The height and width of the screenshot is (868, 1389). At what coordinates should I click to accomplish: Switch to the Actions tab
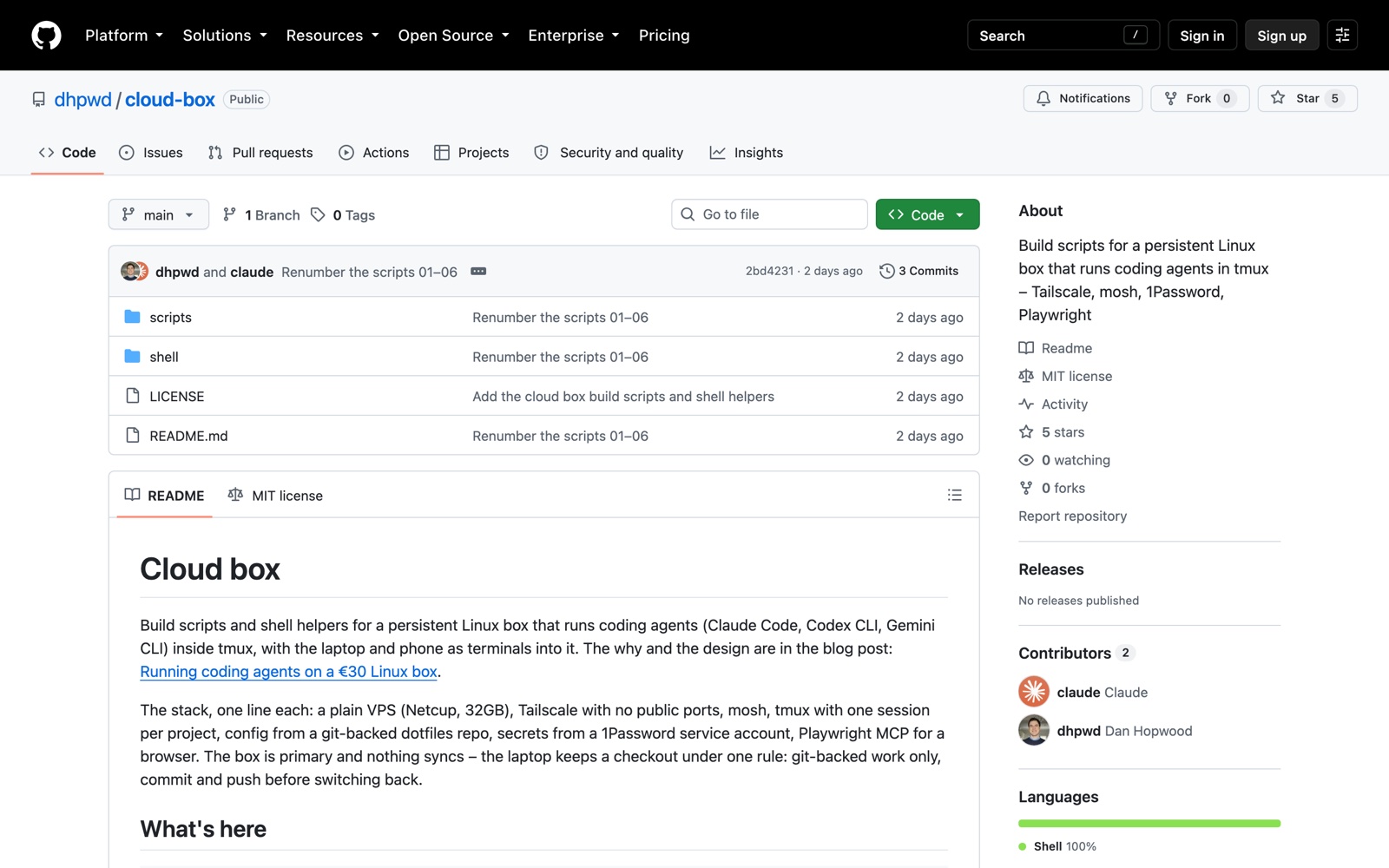(x=374, y=153)
